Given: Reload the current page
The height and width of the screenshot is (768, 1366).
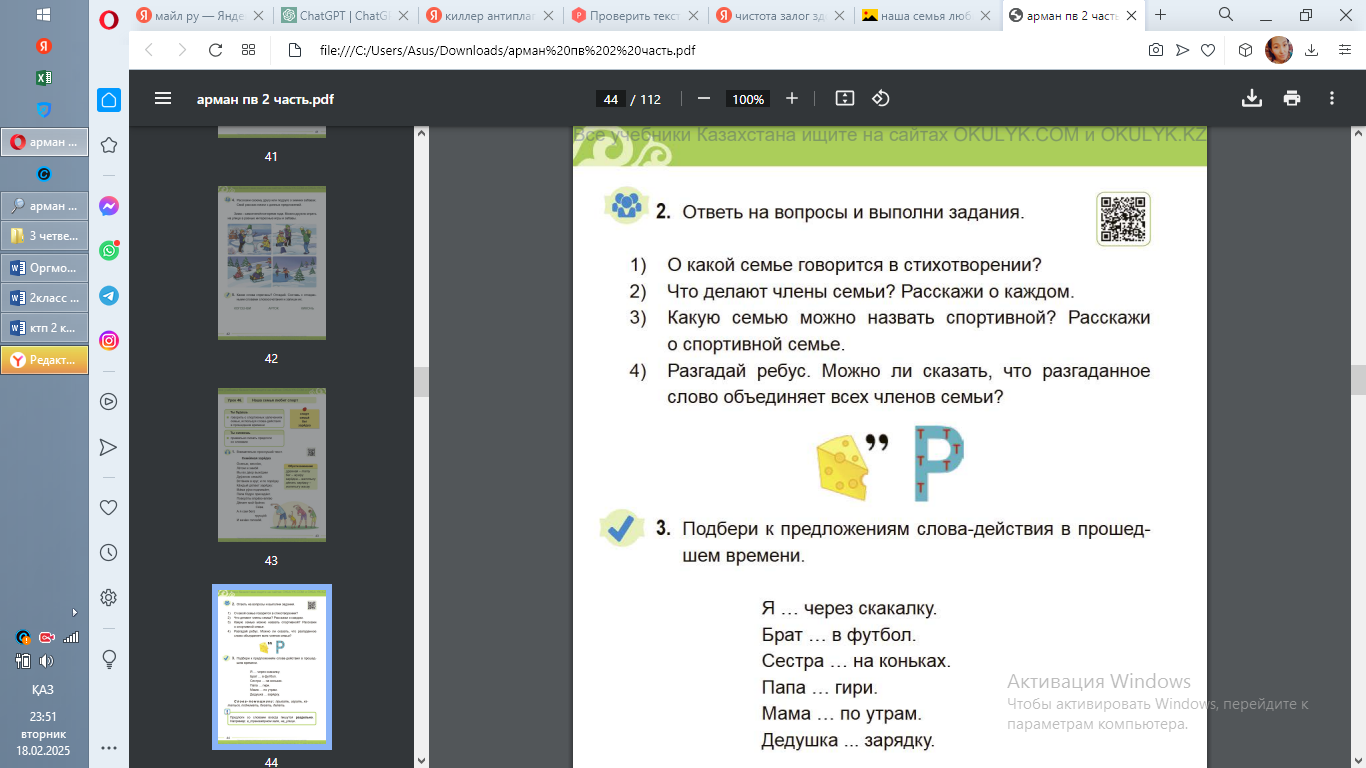Looking at the screenshot, I should 215,50.
